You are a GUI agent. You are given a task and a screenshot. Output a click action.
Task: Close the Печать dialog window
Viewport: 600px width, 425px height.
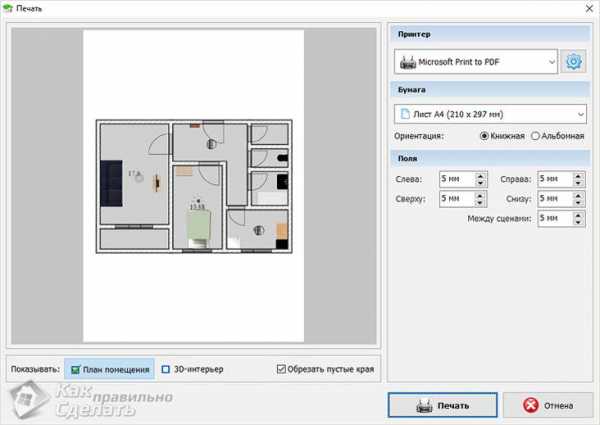point(587,8)
